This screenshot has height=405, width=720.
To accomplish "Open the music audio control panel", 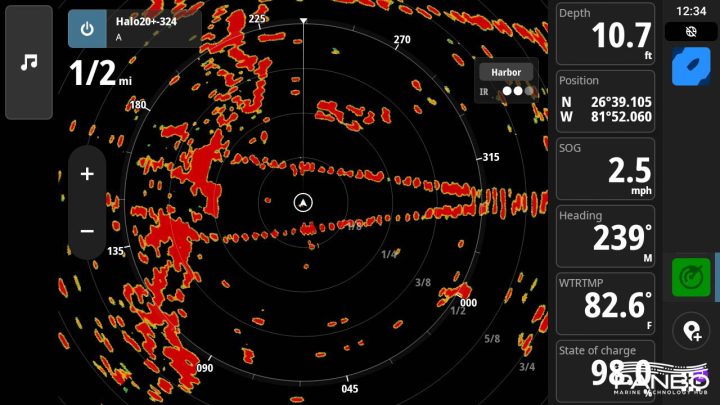I will click(29, 62).
